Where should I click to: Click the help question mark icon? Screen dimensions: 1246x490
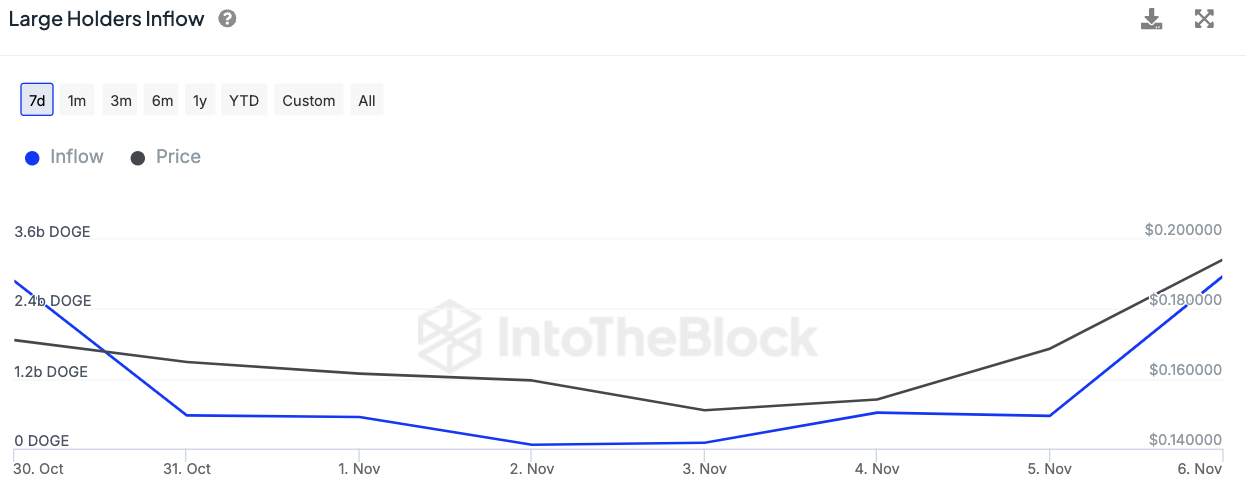click(227, 19)
